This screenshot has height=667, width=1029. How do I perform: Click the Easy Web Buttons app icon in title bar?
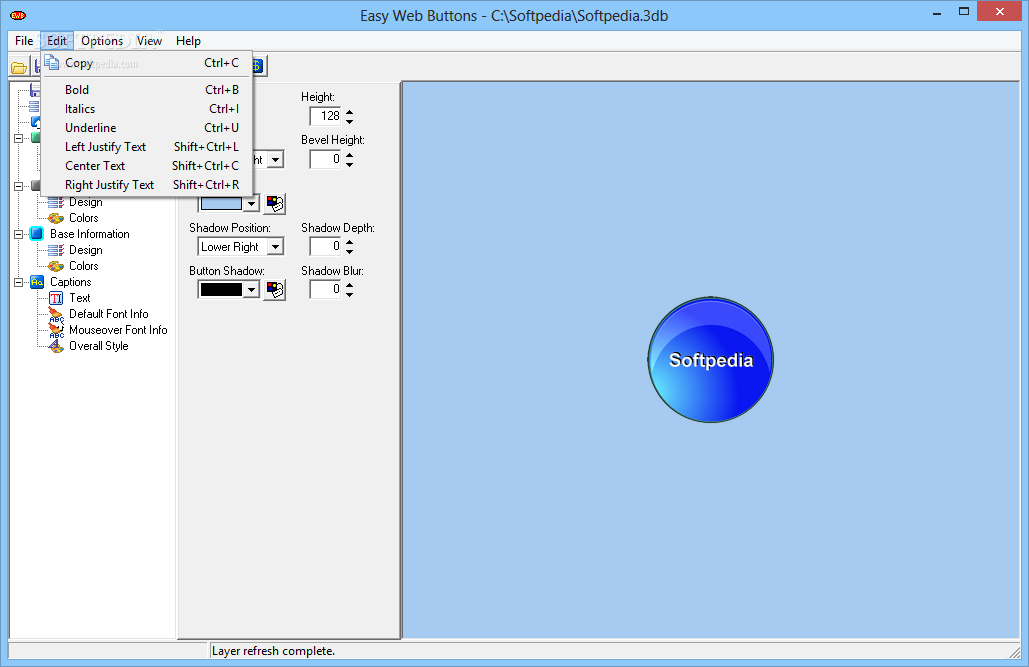click(18, 15)
